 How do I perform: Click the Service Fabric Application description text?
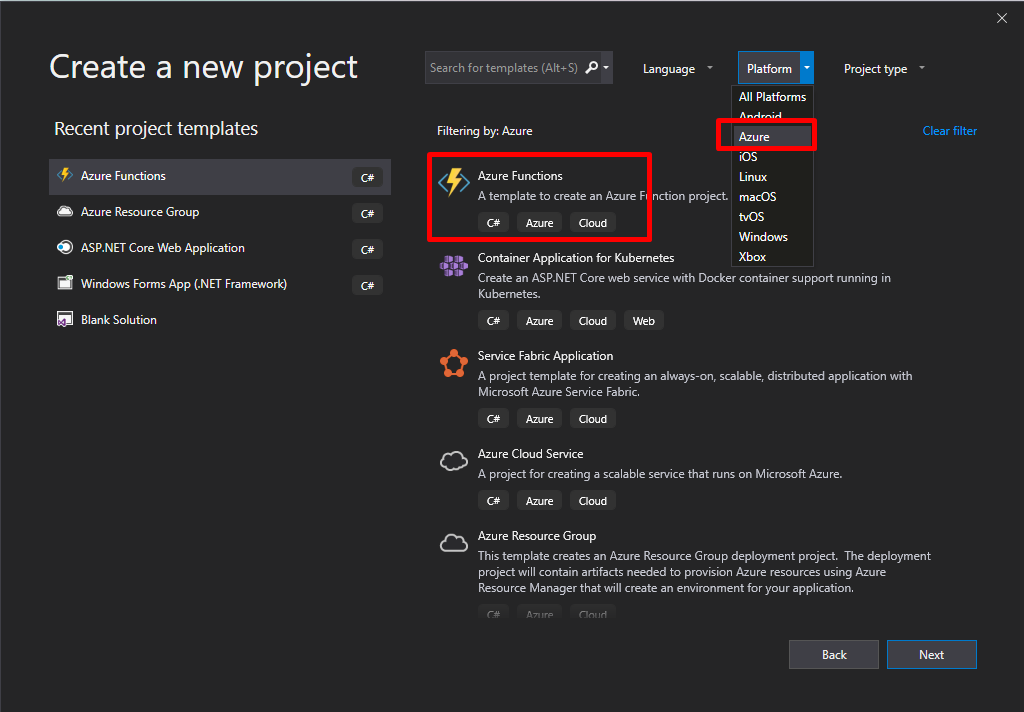point(695,383)
